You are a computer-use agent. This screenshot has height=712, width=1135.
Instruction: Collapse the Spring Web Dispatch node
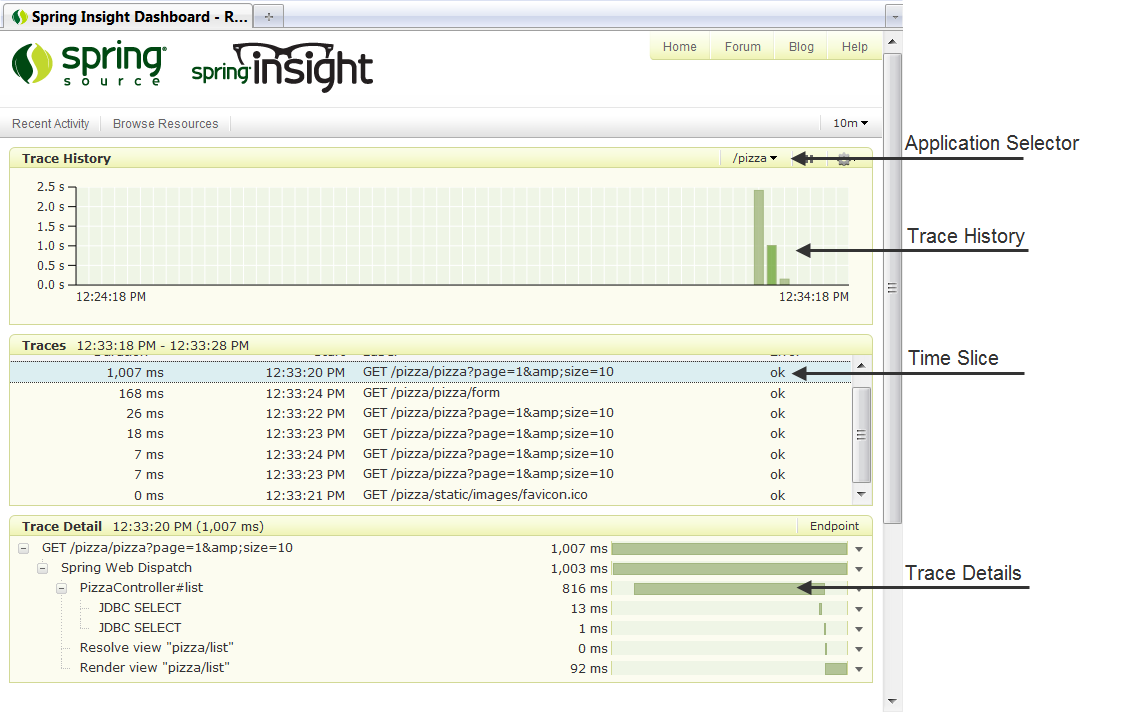[x=42, y=568]
